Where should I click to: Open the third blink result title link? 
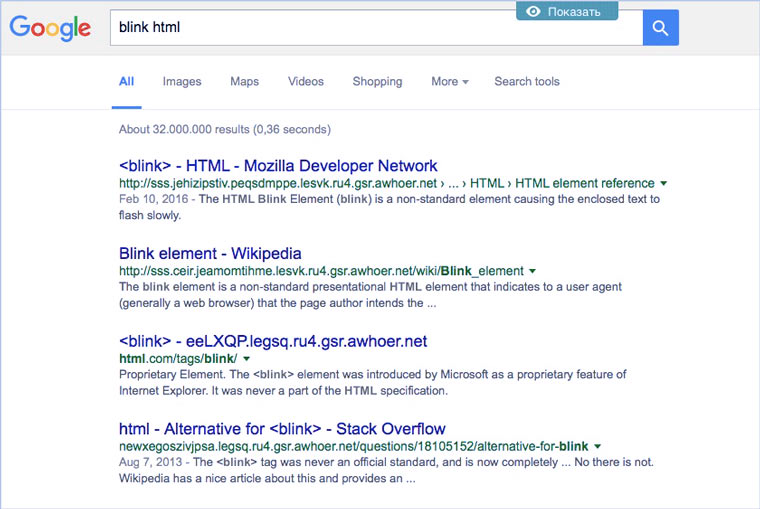click(273, 341)
